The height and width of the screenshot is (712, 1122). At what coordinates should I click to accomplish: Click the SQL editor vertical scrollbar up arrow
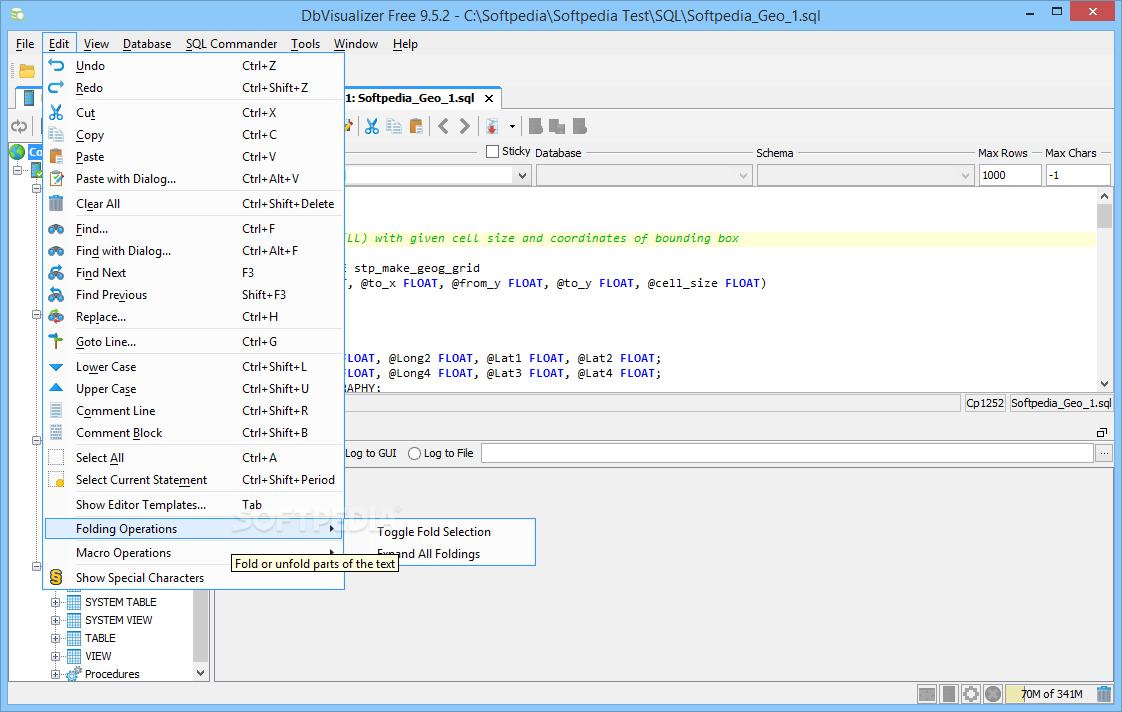pos(1104,196)
